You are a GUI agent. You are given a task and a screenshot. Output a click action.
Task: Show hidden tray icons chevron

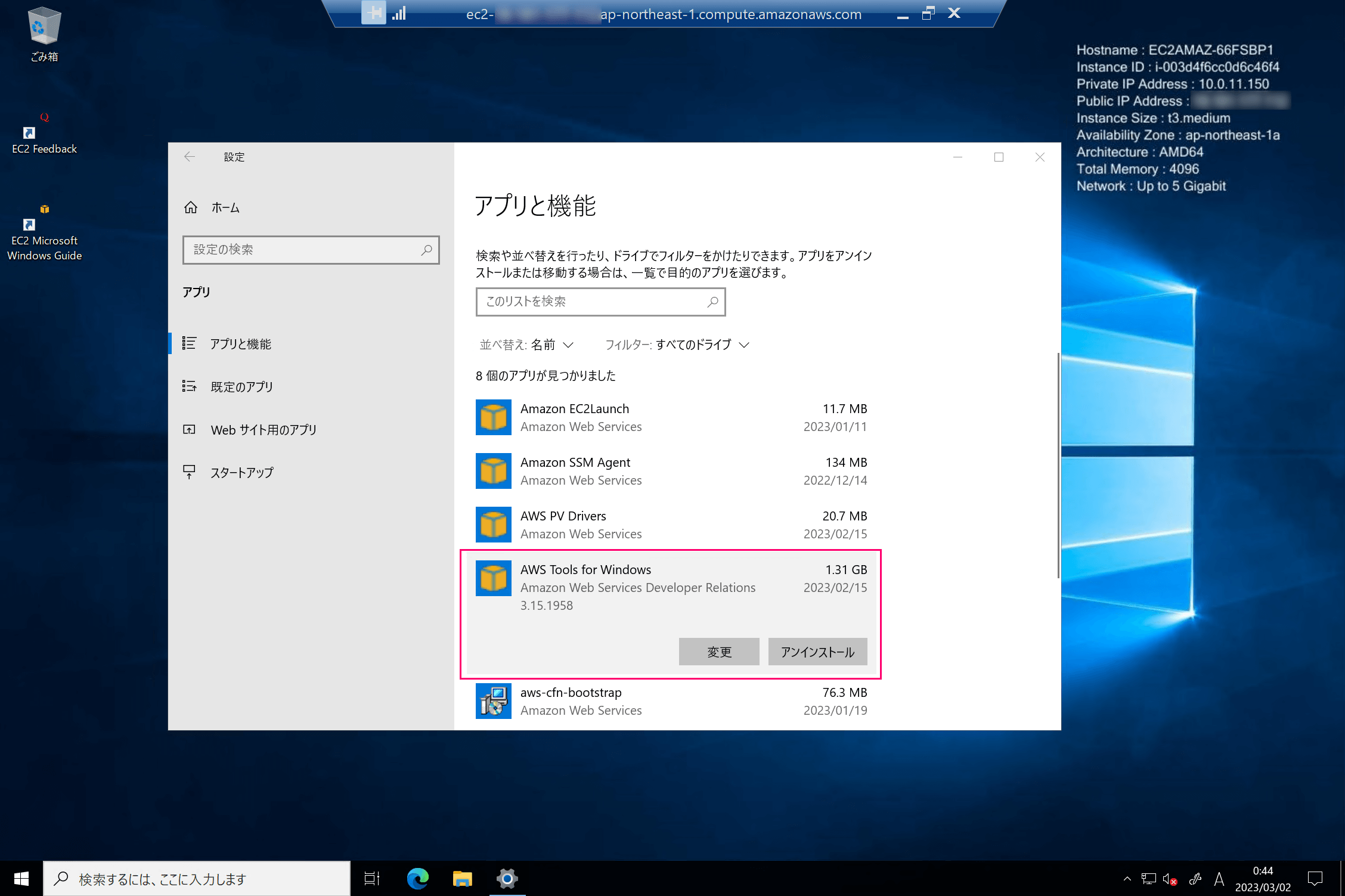[x=1127, y=879]
